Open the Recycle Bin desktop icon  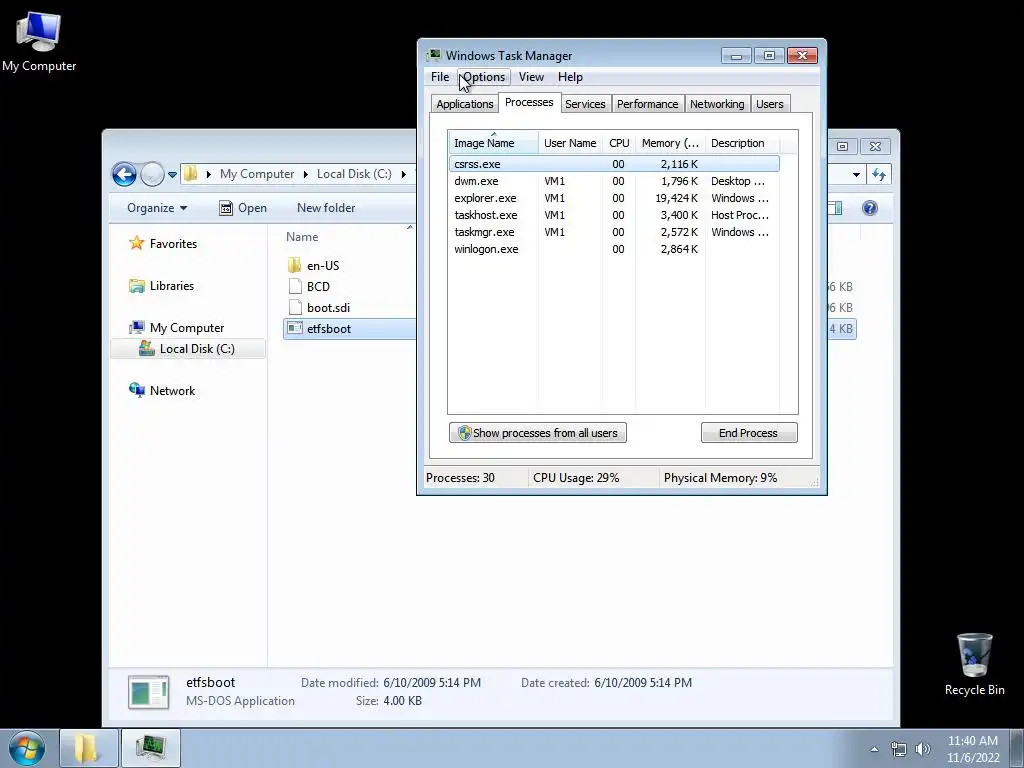(974, 664)
